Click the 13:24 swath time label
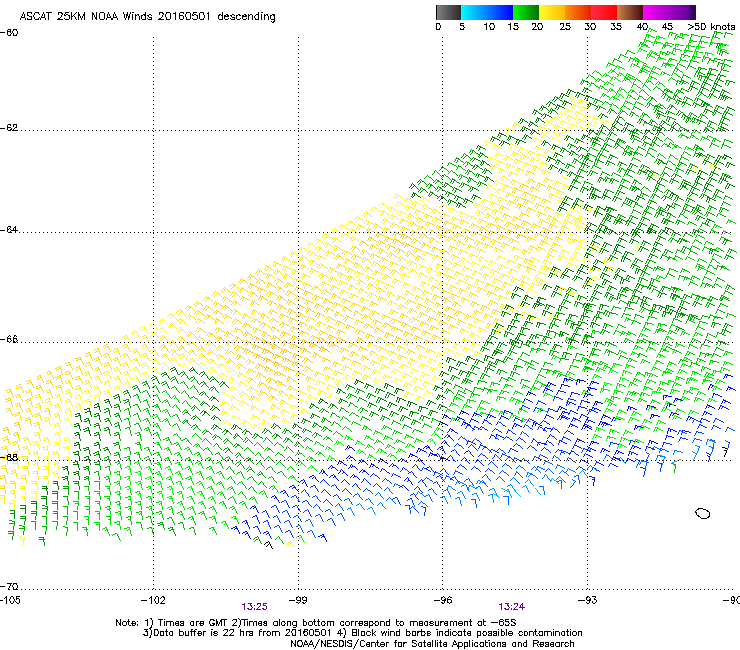This screenshot has width=740, height=650. point(512,607)
